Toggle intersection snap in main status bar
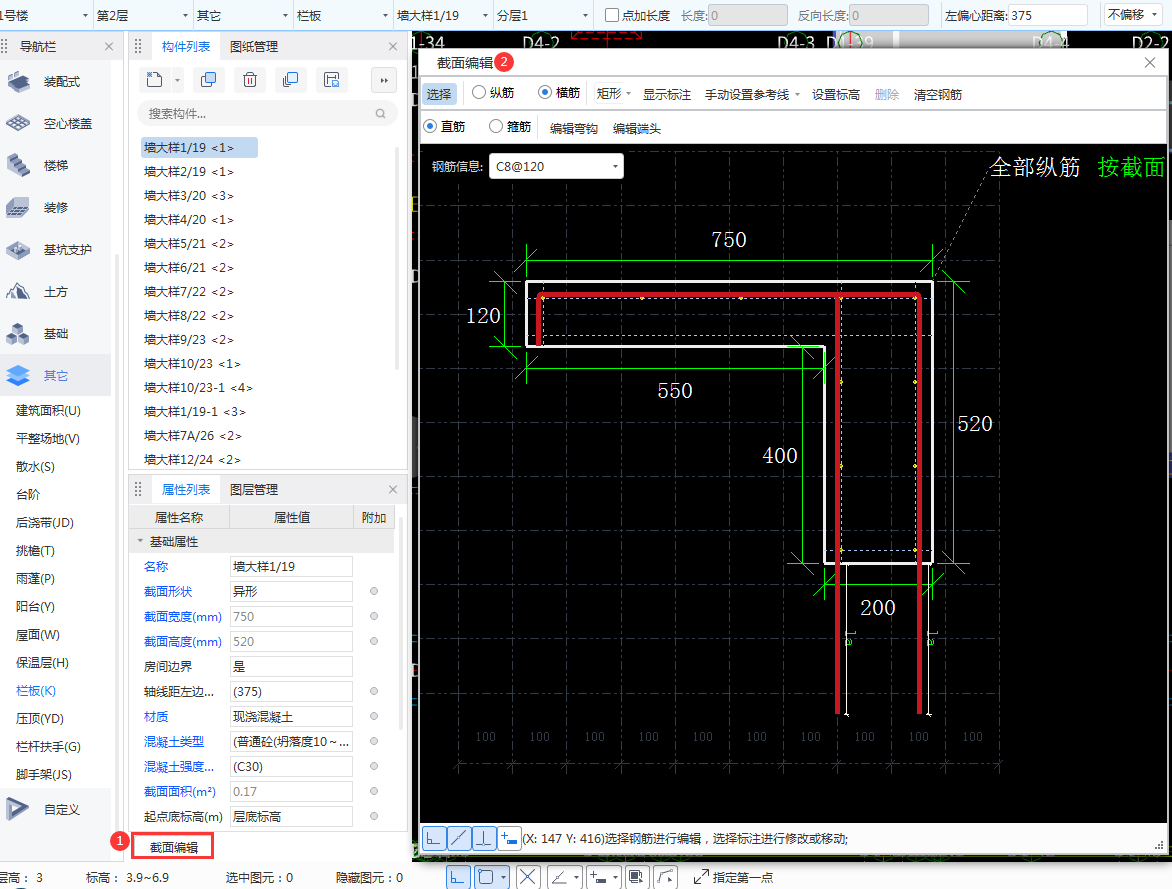Viewport: 1172px width, 889px height. tap(527, 877)
